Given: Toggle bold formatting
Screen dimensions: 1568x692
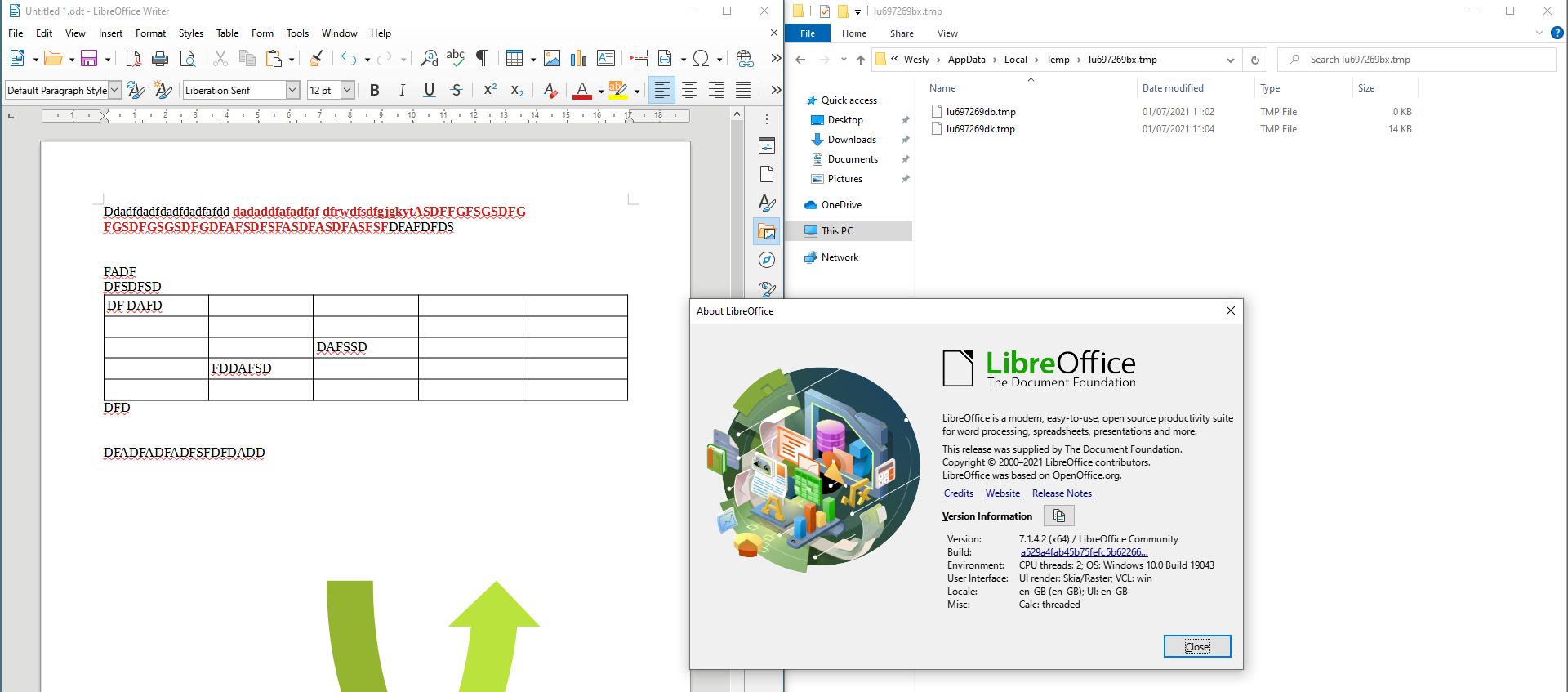Looking at the screenshot, I should (x=375, y=90).
